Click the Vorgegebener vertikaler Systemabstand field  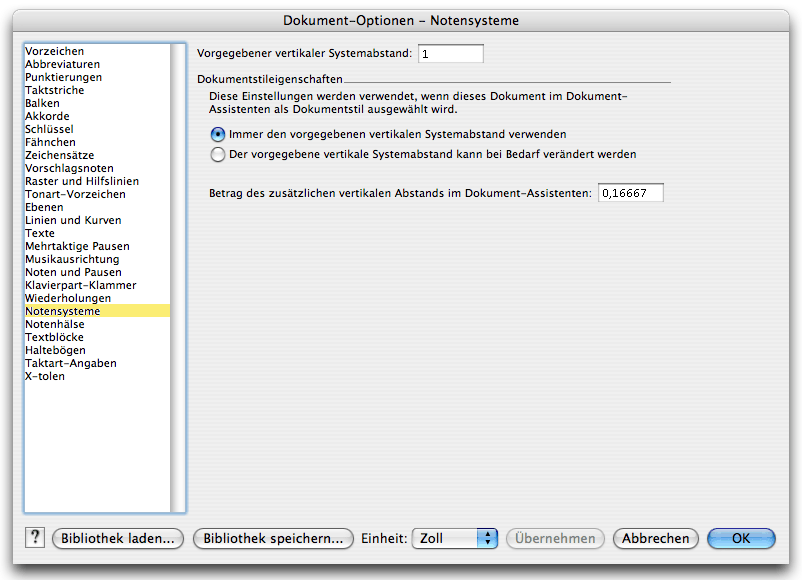pos(451,54)
